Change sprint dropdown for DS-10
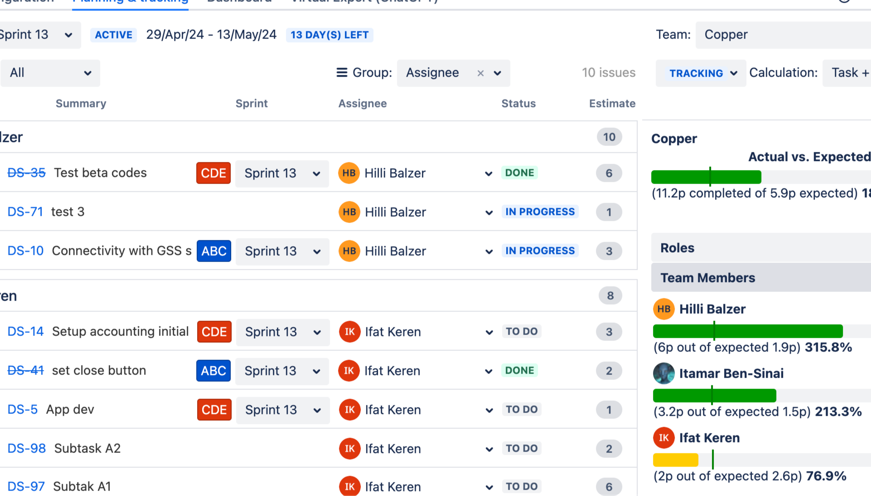Viewport: 871px width, 496px height. pyautogui.click(x=282, y=251)
